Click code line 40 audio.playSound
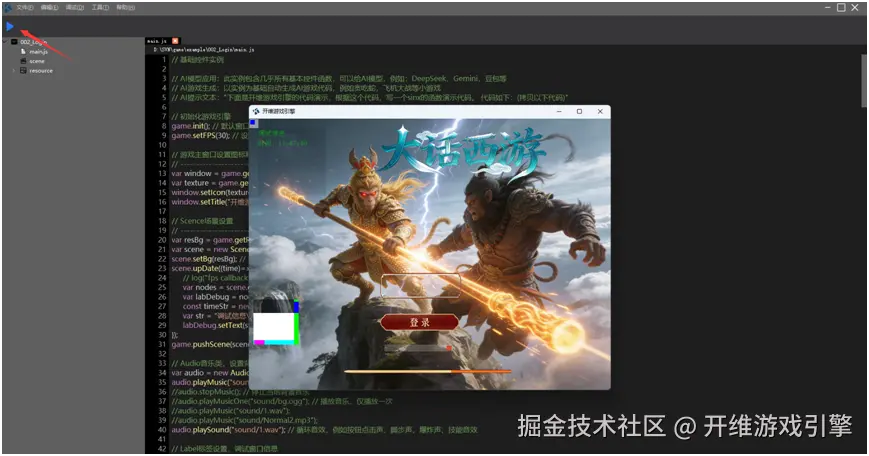 pos(324,430)
